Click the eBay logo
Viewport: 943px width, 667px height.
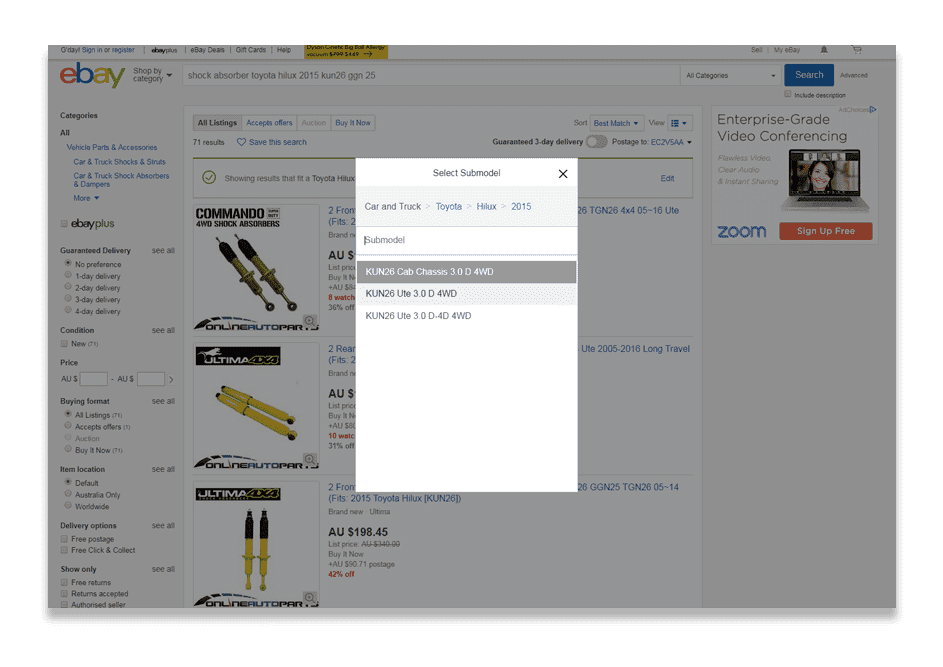click(93, 75)
